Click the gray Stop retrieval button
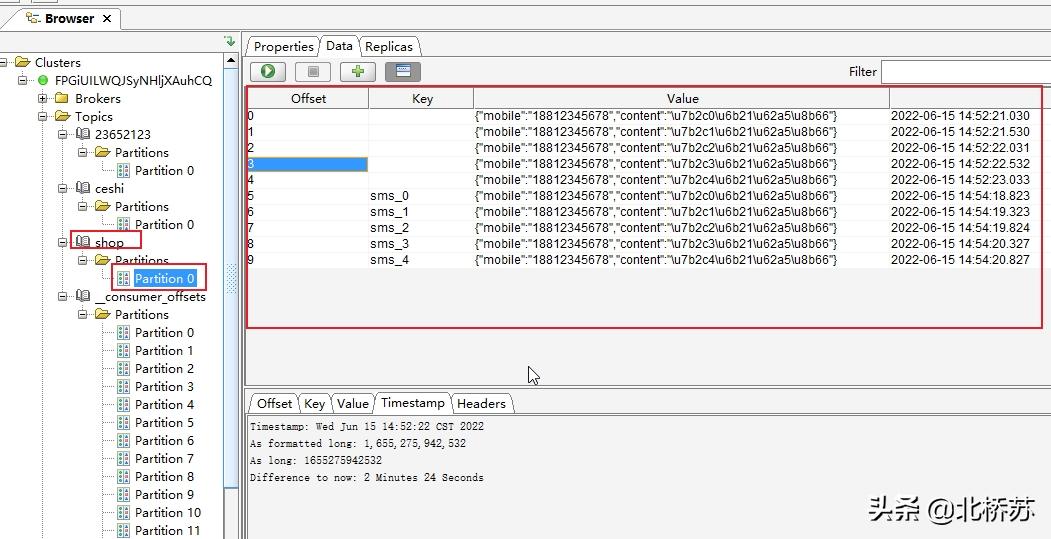1051x539 pixels. [313, 71]
